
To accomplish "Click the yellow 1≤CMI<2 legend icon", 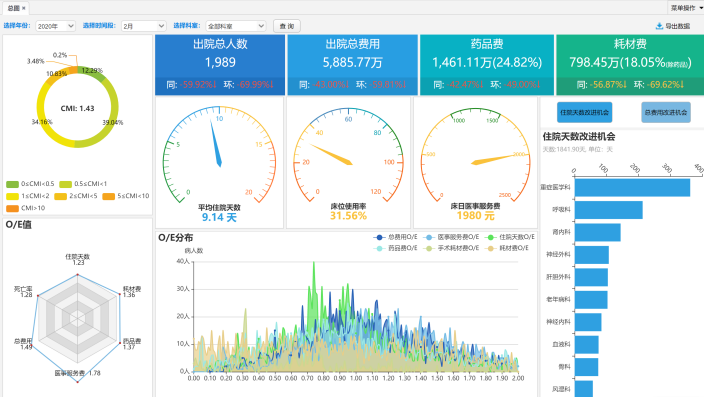I will coord(13,196).
